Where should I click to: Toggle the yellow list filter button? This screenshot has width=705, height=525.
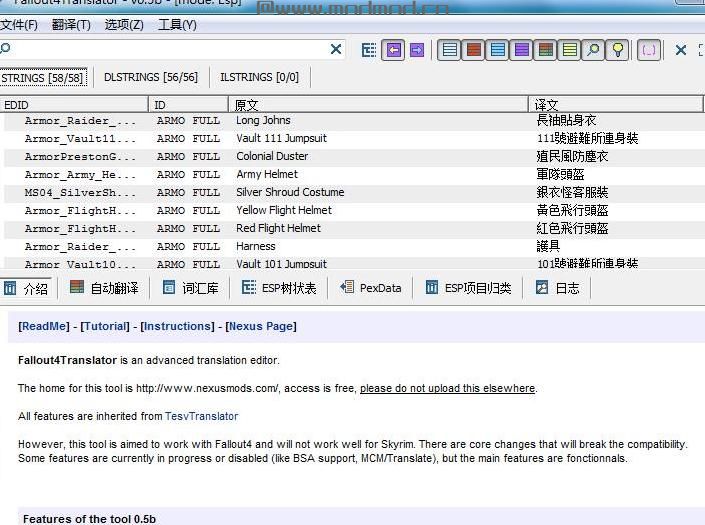tap(570, 50)
